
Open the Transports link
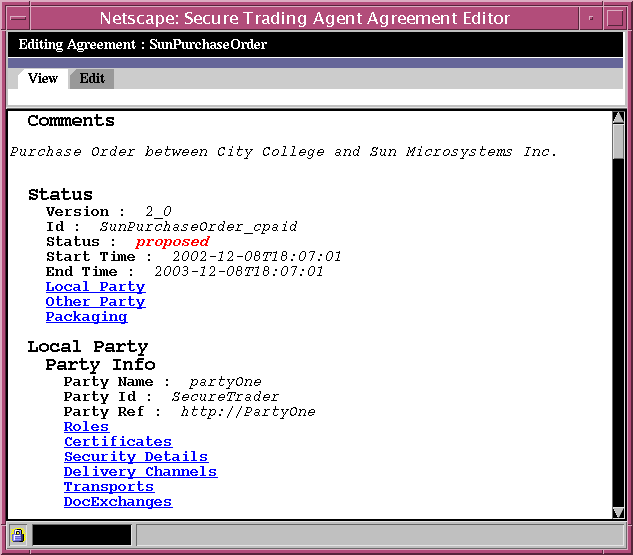click(109, 487)
